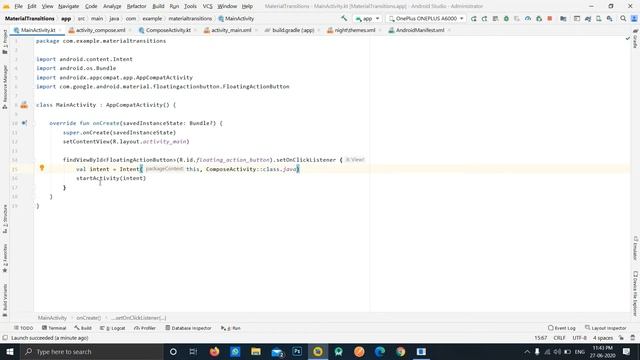Click the green checkmark inspection indicator
The height and width of the screenshot is (360, 640).
[x=628, y=38]
